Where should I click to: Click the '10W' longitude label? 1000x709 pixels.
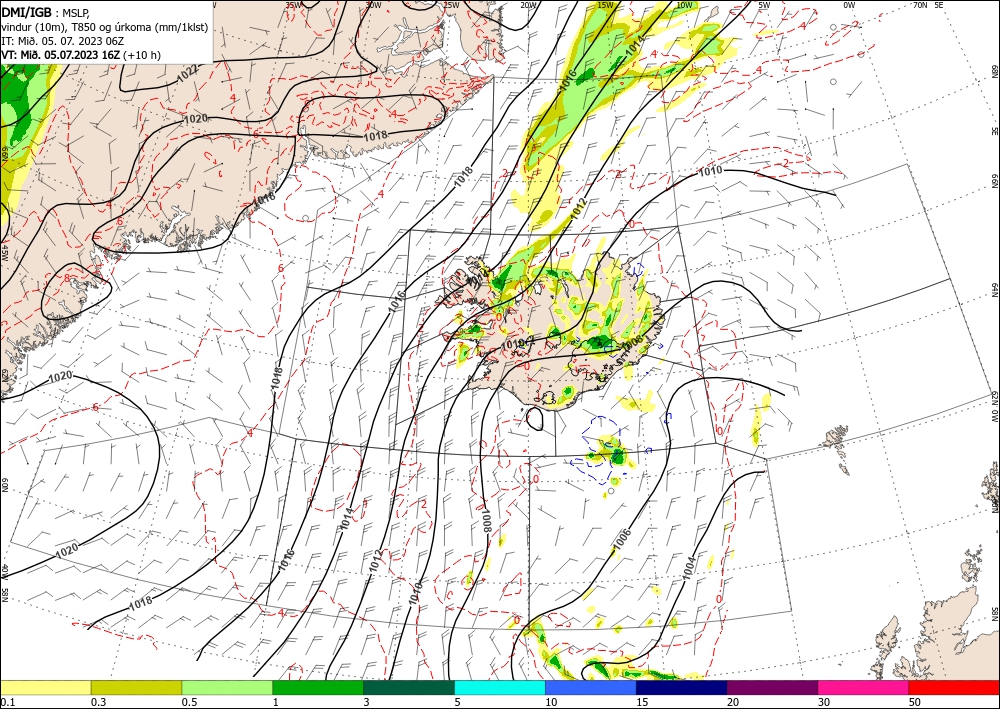tap(684, 5)
